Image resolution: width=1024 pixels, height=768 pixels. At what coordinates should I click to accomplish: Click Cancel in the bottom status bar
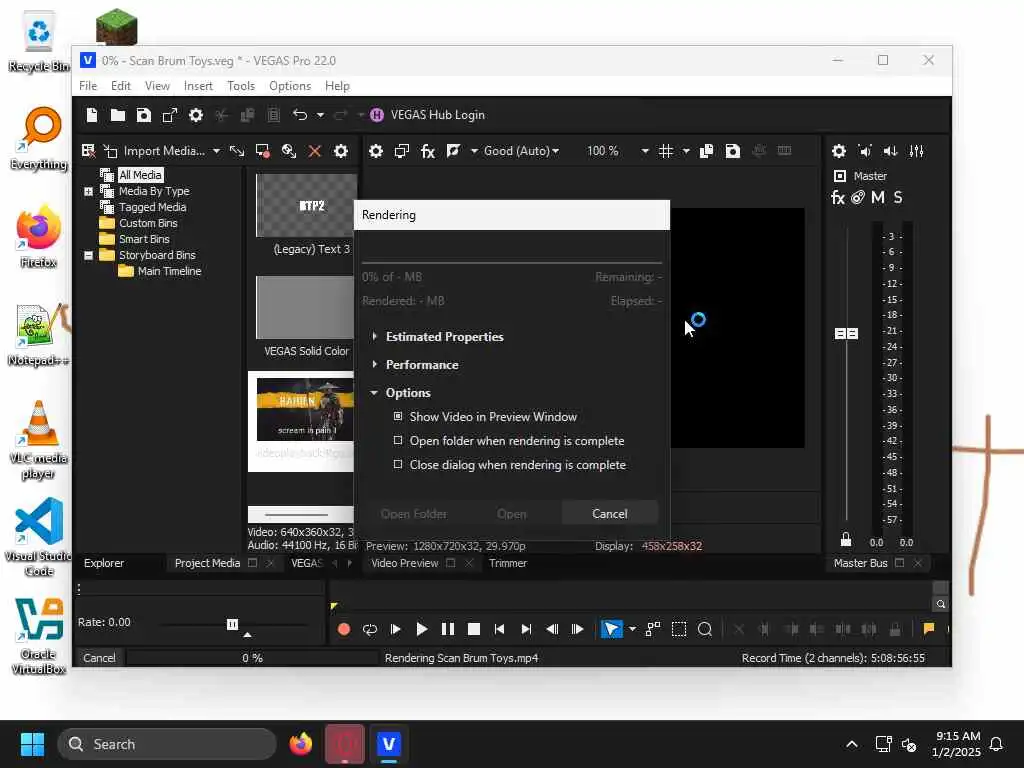tap(99, 658)
